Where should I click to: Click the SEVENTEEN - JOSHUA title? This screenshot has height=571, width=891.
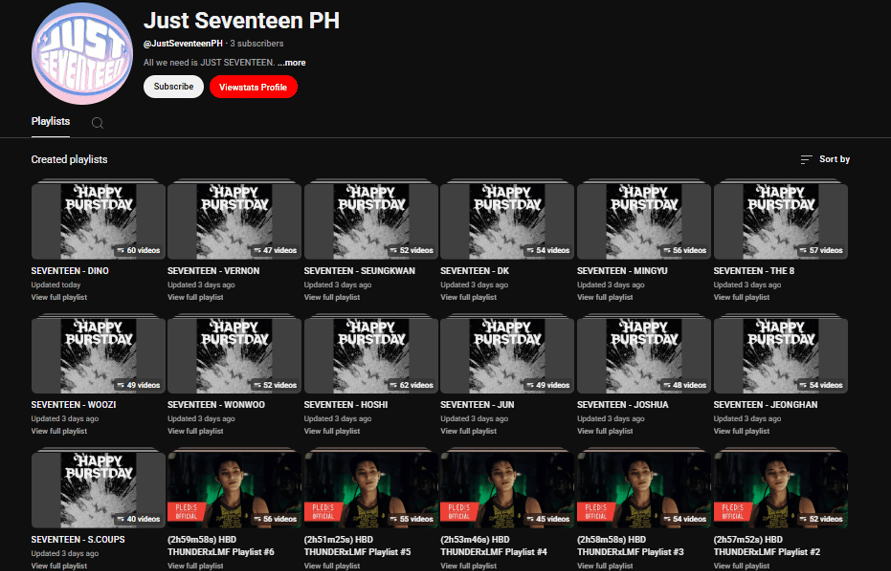(623, 405)
